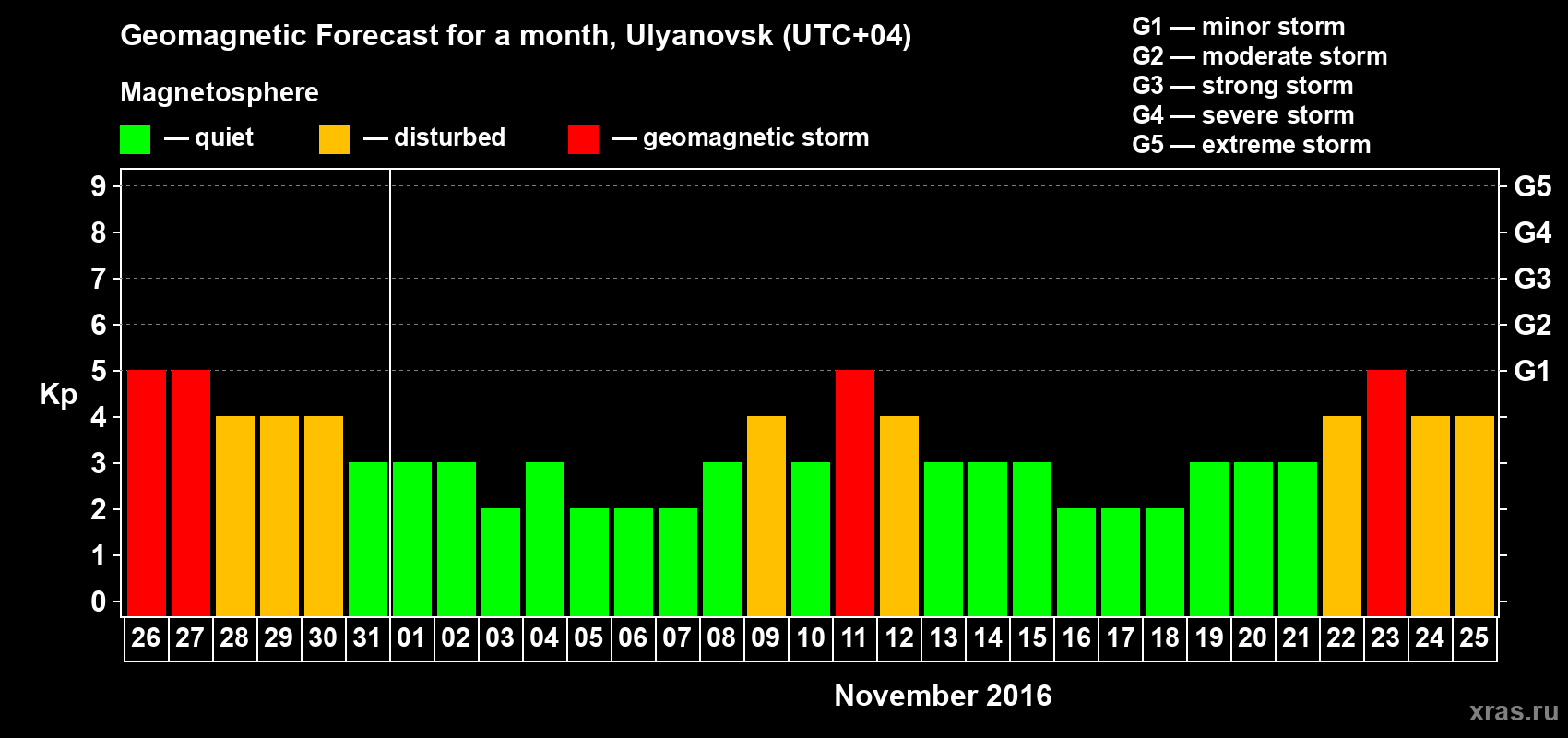Click the Kp axis value 5
The image size is (1568, 738).
click(99, 371)
